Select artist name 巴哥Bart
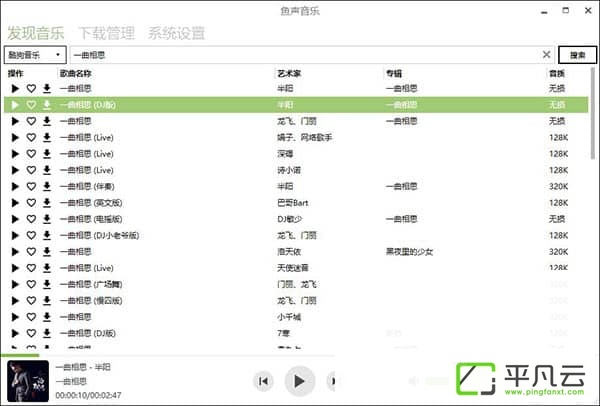This screenshot has width=600, height=406. [x=293, y=203]
